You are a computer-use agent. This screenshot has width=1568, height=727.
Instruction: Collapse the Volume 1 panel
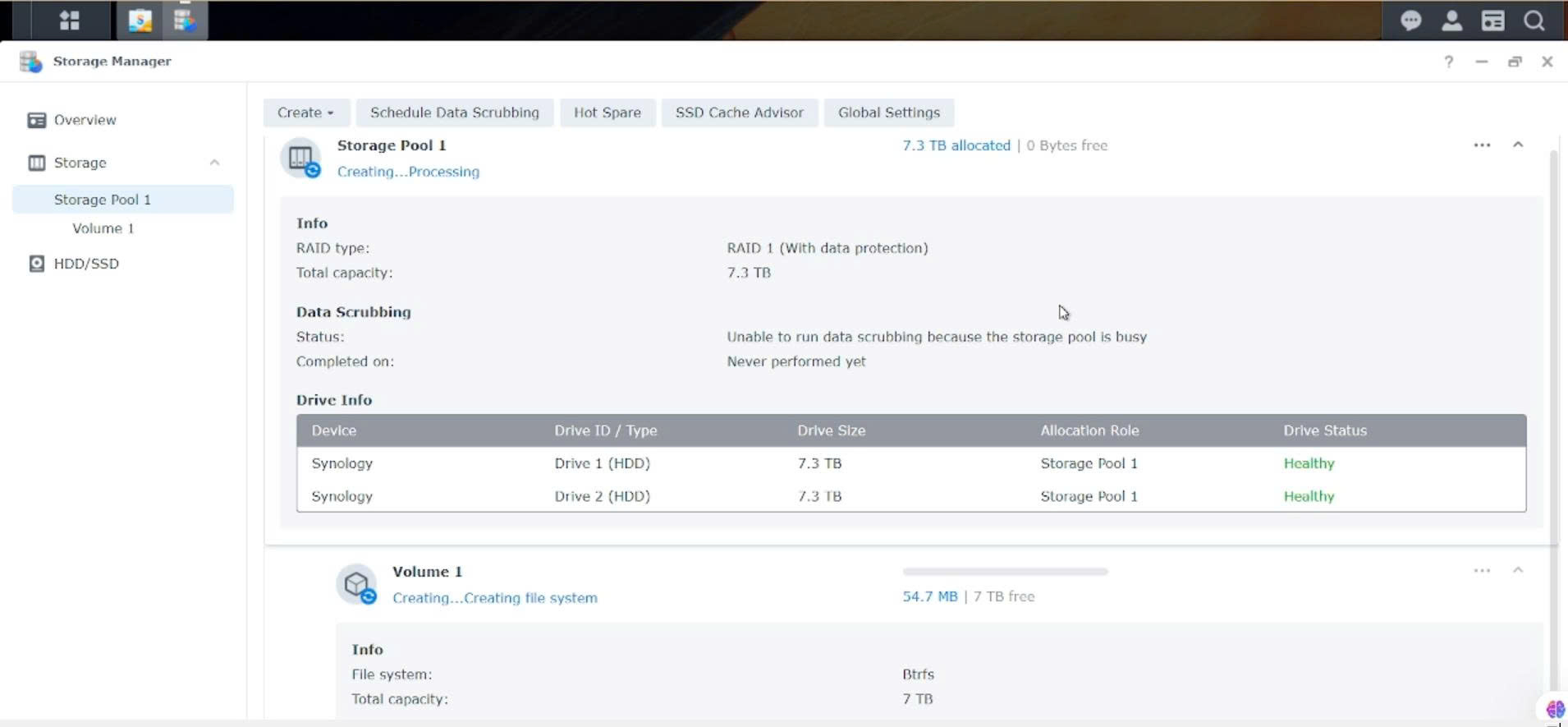(1518, 570)
